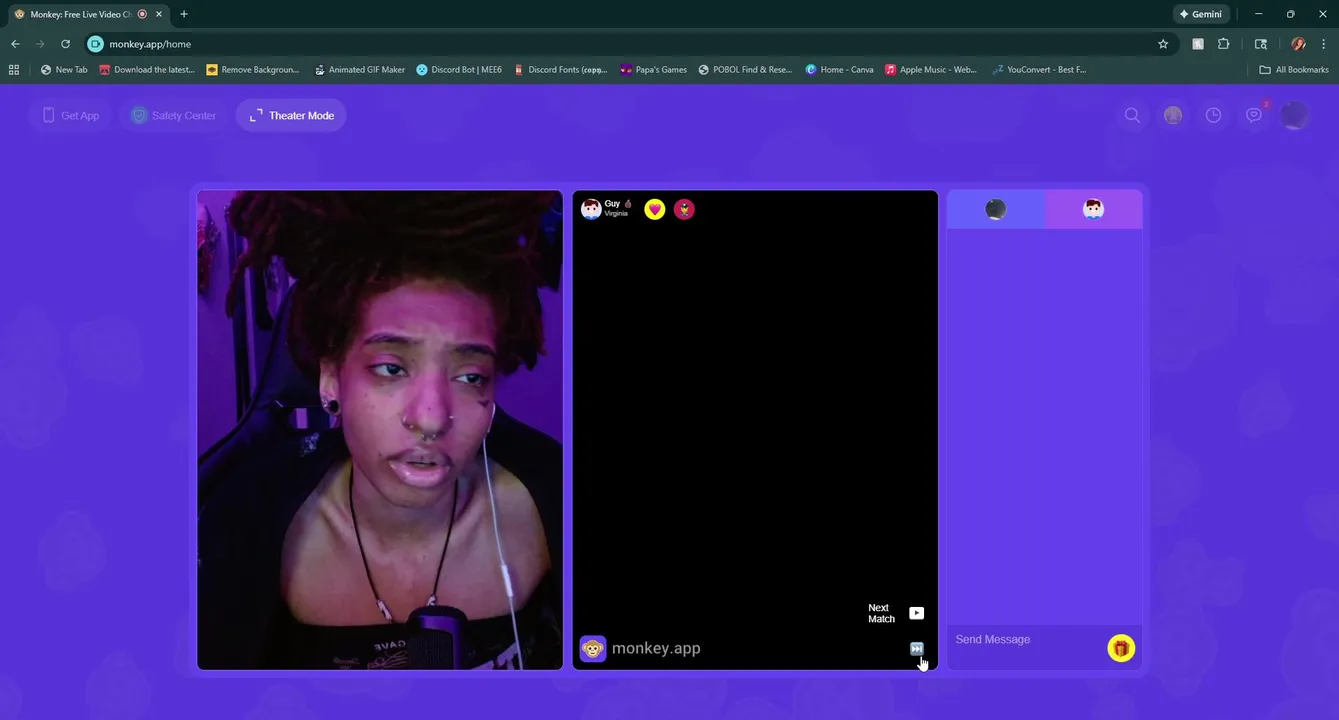Close the Monkey tab

(x=159, y=14)
